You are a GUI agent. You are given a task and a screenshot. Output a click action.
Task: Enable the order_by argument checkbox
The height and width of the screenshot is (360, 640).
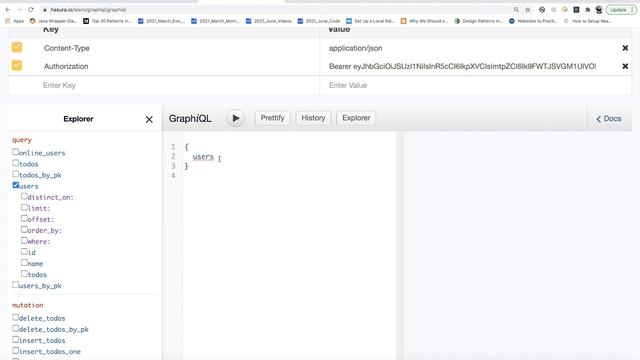[24, 229]
